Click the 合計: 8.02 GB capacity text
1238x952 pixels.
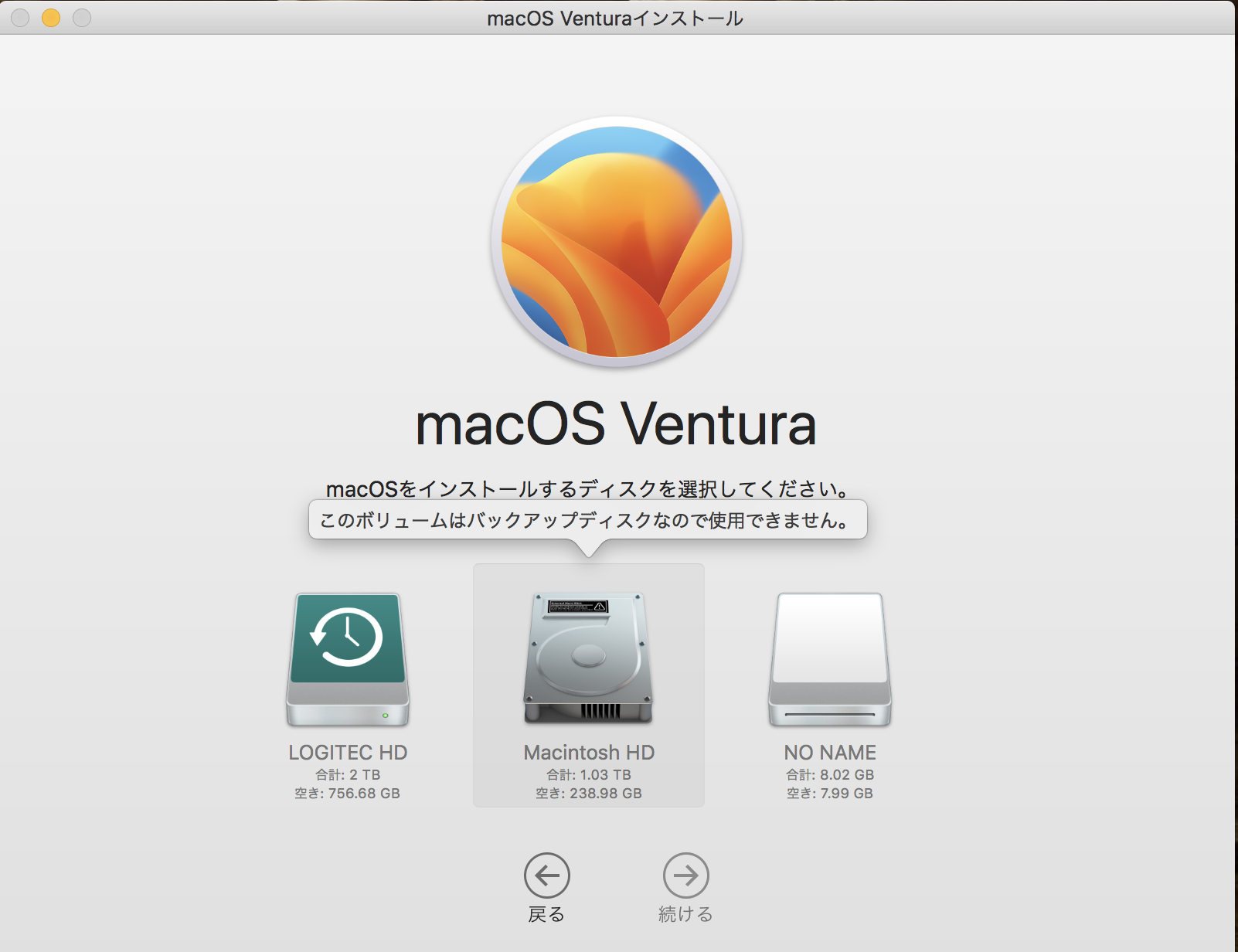click(830, 774)
